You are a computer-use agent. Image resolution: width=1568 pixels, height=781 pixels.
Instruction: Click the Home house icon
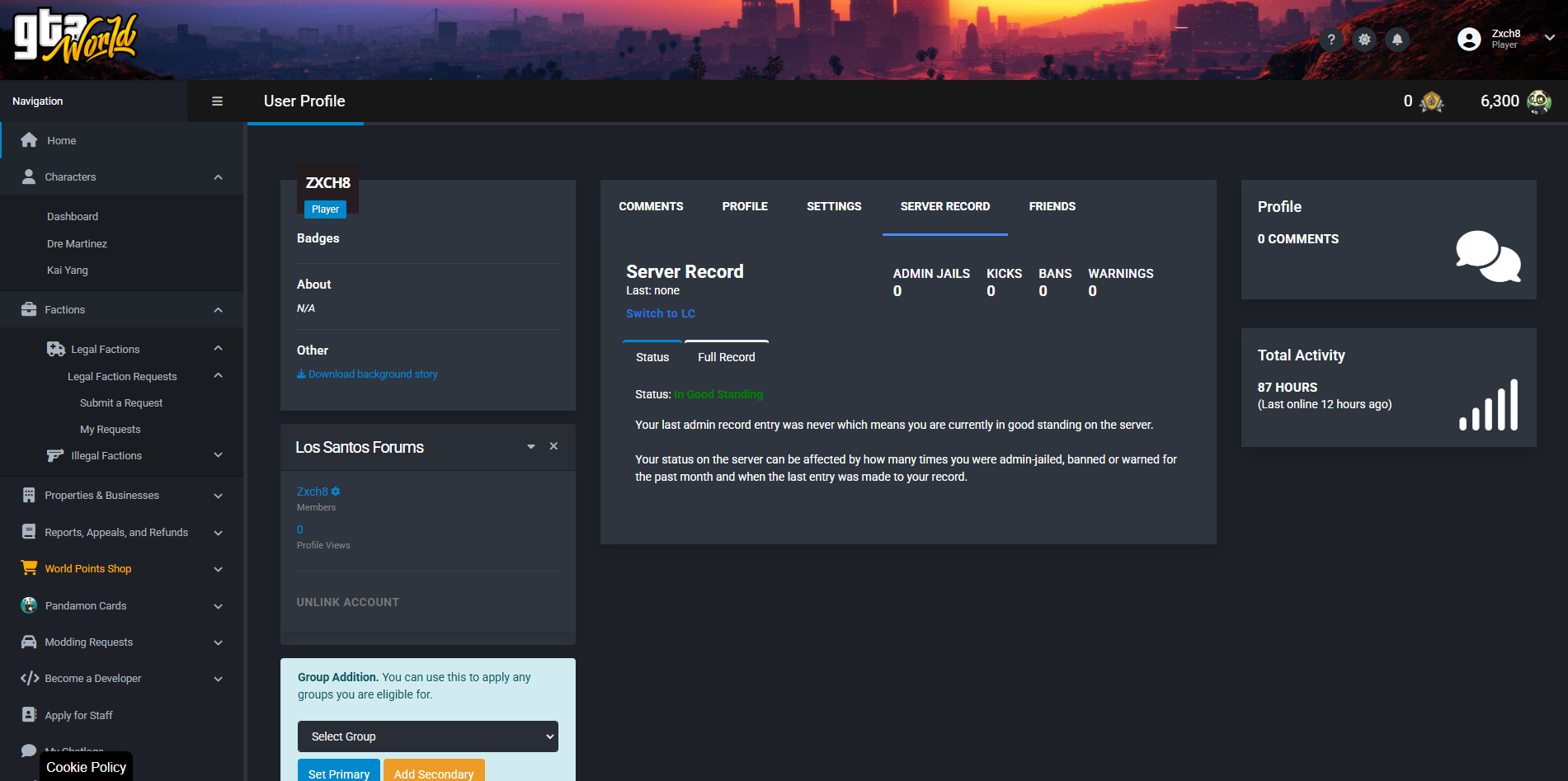click(x=29, y=140)
